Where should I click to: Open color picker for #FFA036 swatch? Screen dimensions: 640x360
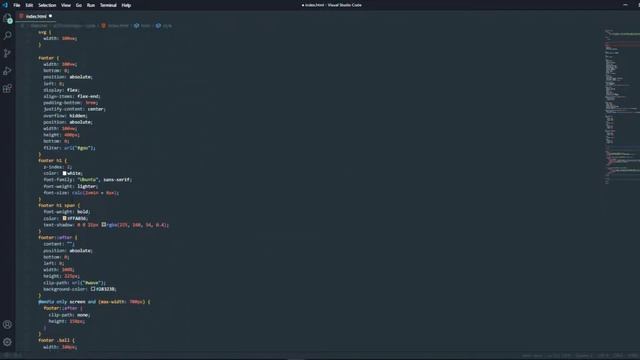coord(64,218)
